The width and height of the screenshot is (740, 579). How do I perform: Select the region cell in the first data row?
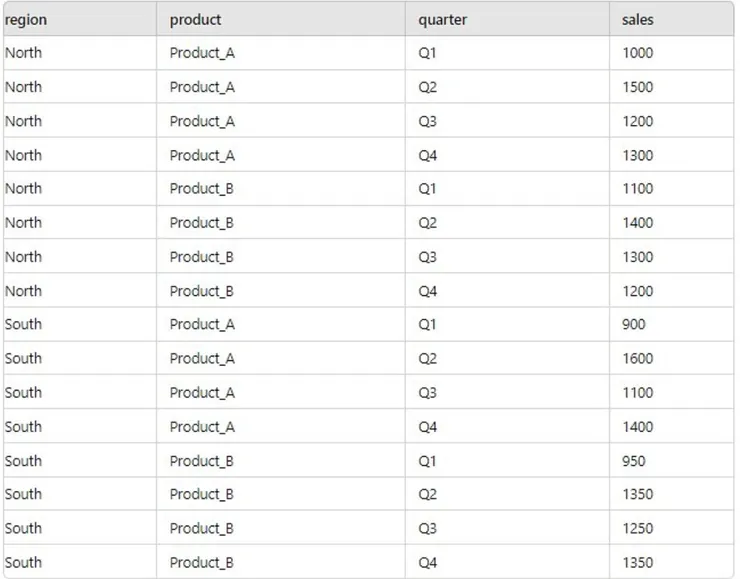tap(24, 53)
